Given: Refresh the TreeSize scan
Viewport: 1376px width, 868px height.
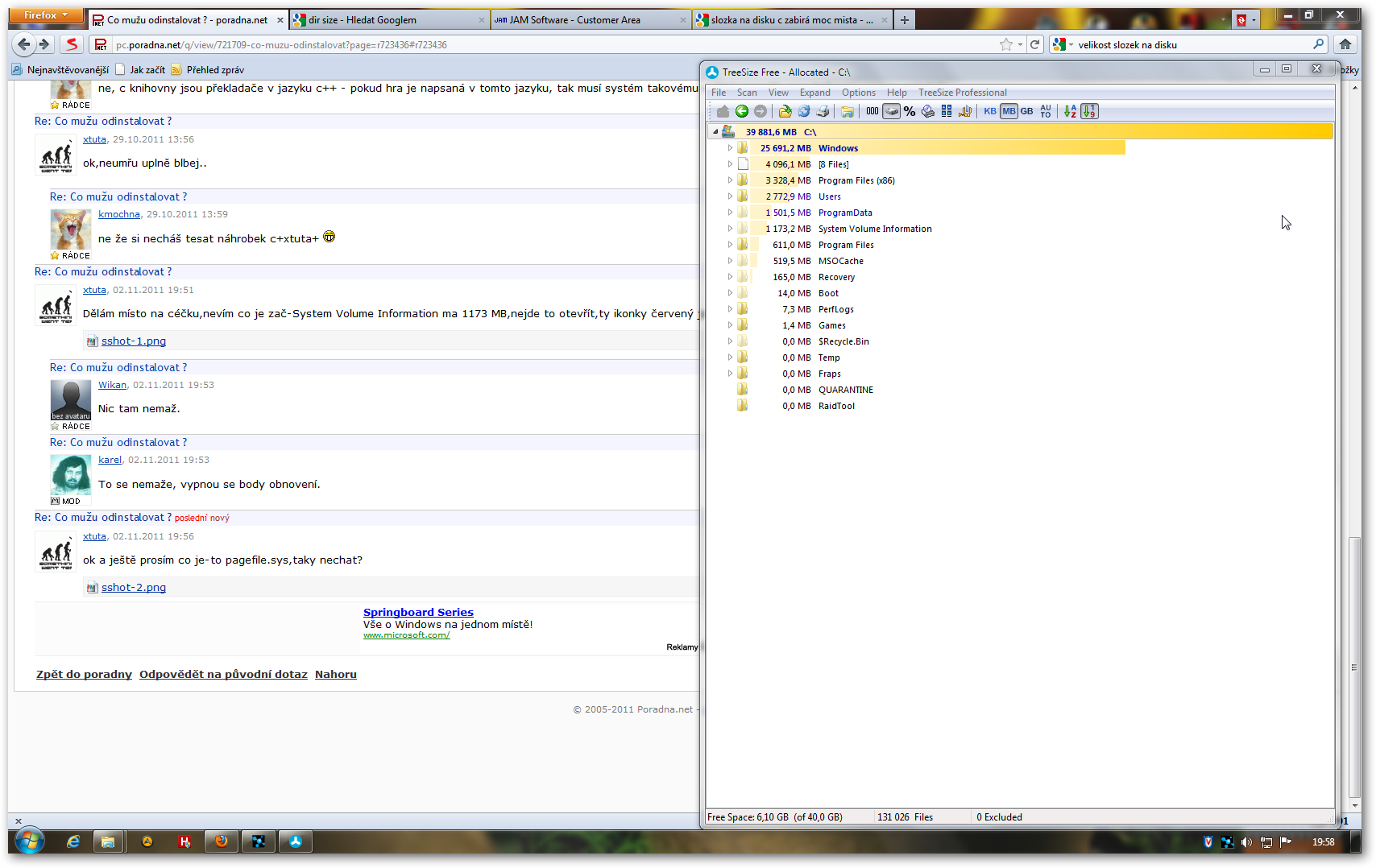Looking at the screenshot, I should pyautogui.click(x=803, y=112).
